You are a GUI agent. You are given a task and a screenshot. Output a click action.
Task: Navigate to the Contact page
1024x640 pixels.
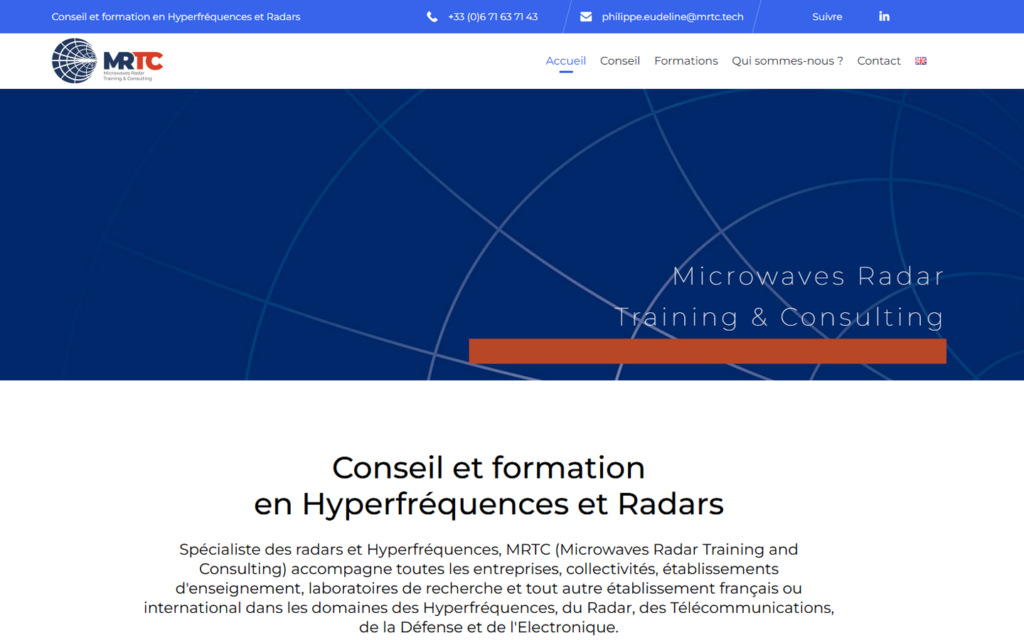878,61
